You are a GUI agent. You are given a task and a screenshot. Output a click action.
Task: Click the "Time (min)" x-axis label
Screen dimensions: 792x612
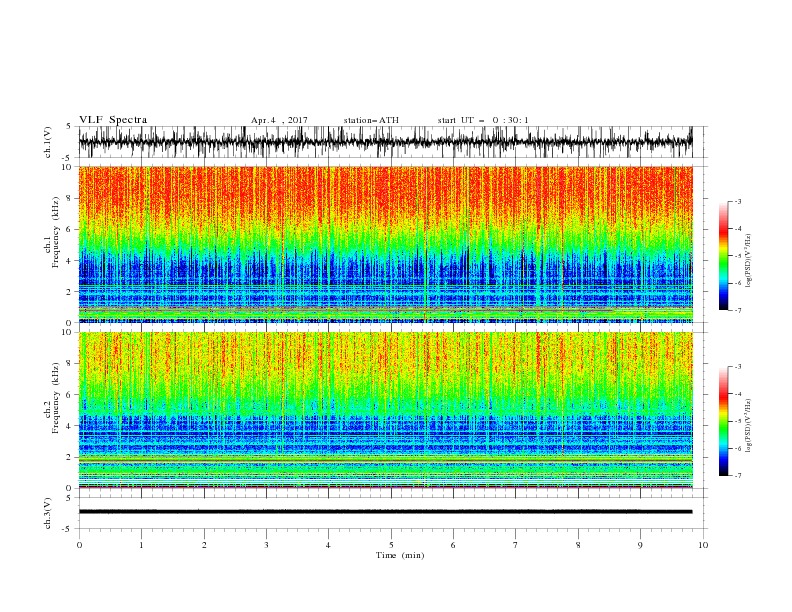coord(400,555)
